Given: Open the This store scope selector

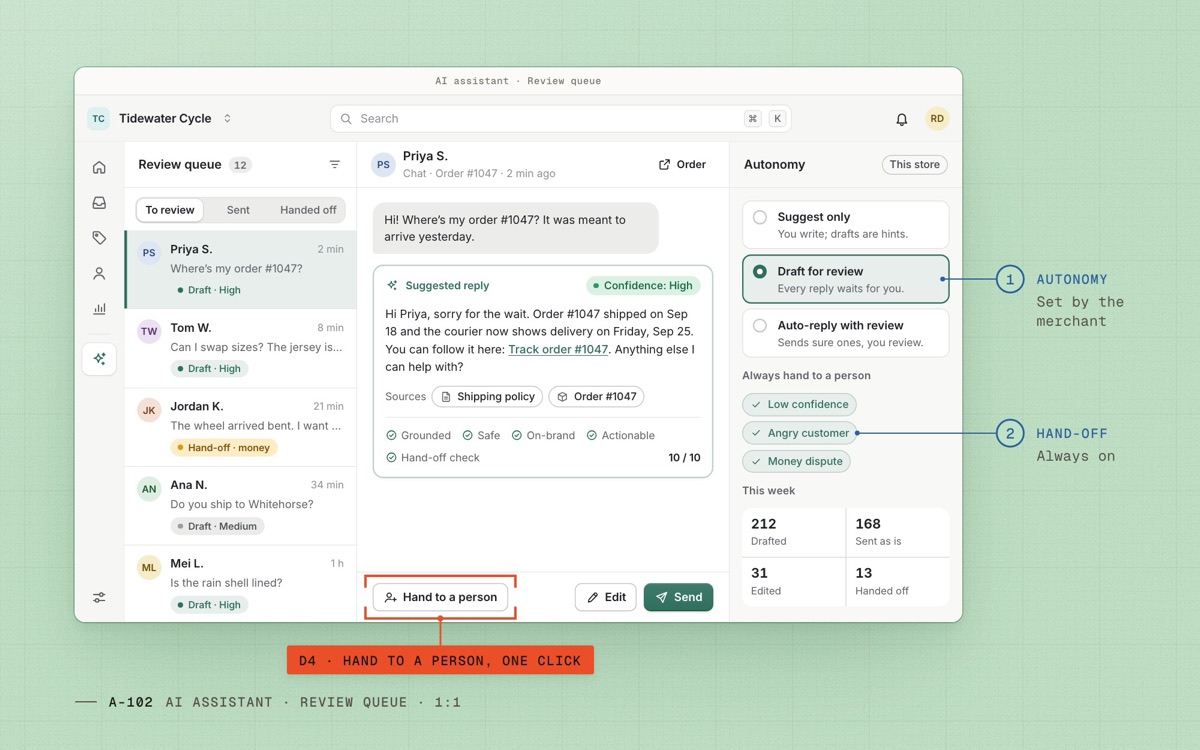Looking at the screenshot, I should click(914, 165).
